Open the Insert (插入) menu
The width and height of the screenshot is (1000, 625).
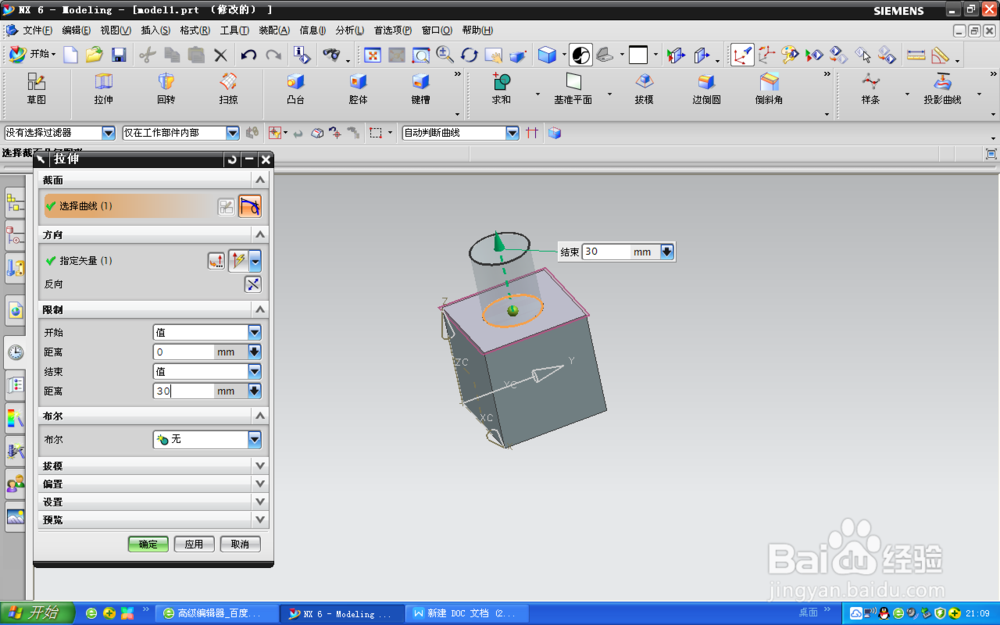155,31
